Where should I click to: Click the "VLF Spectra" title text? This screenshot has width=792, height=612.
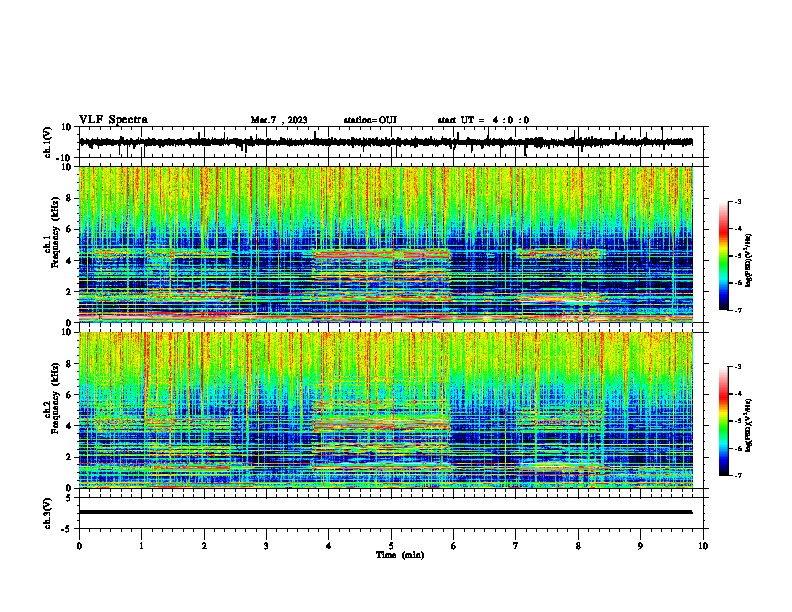(113, 120)
